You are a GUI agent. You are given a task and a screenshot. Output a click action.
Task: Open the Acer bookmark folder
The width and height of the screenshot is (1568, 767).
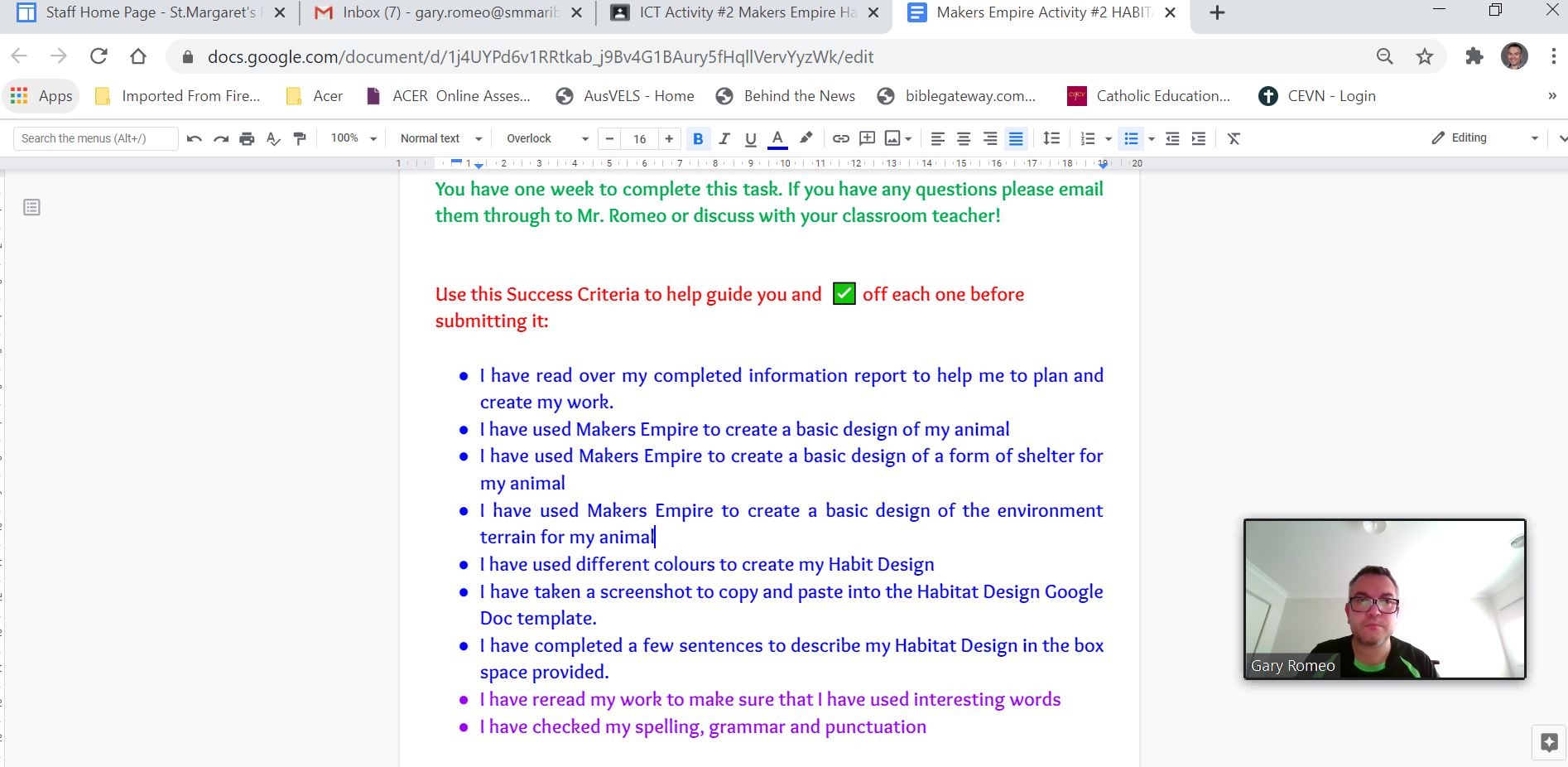pos(315,96)
